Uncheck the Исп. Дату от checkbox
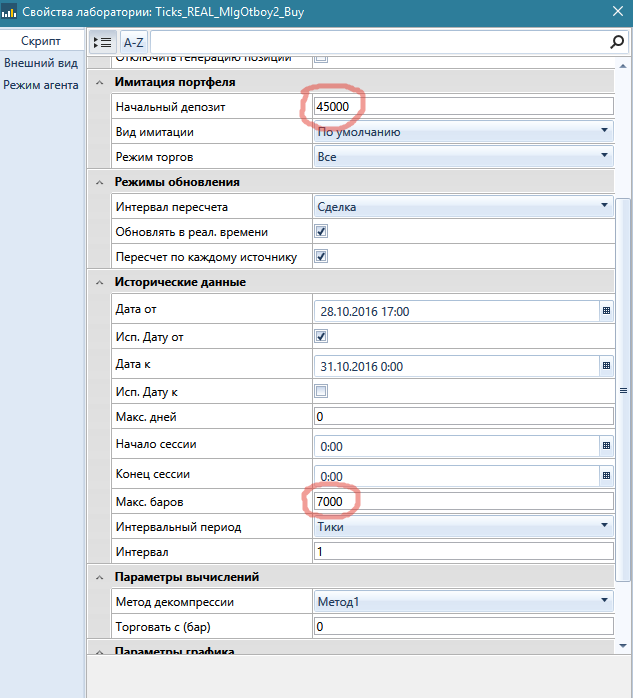Viewport: 633px width, 698px height. 321,337
